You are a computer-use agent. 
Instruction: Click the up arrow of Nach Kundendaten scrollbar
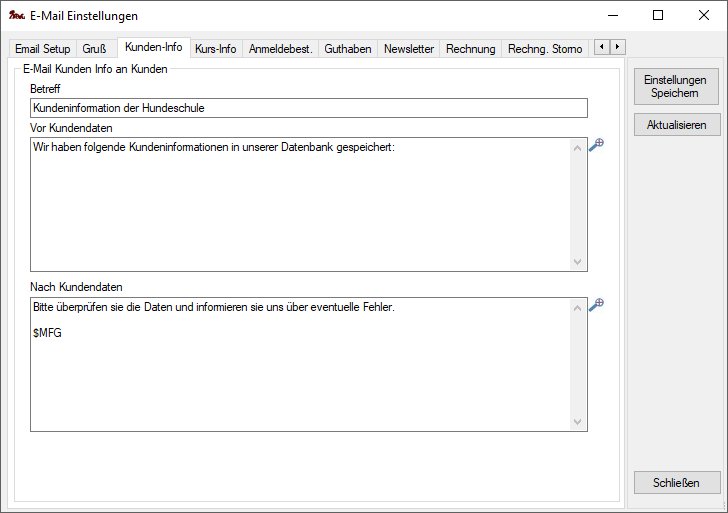point(578,306)
